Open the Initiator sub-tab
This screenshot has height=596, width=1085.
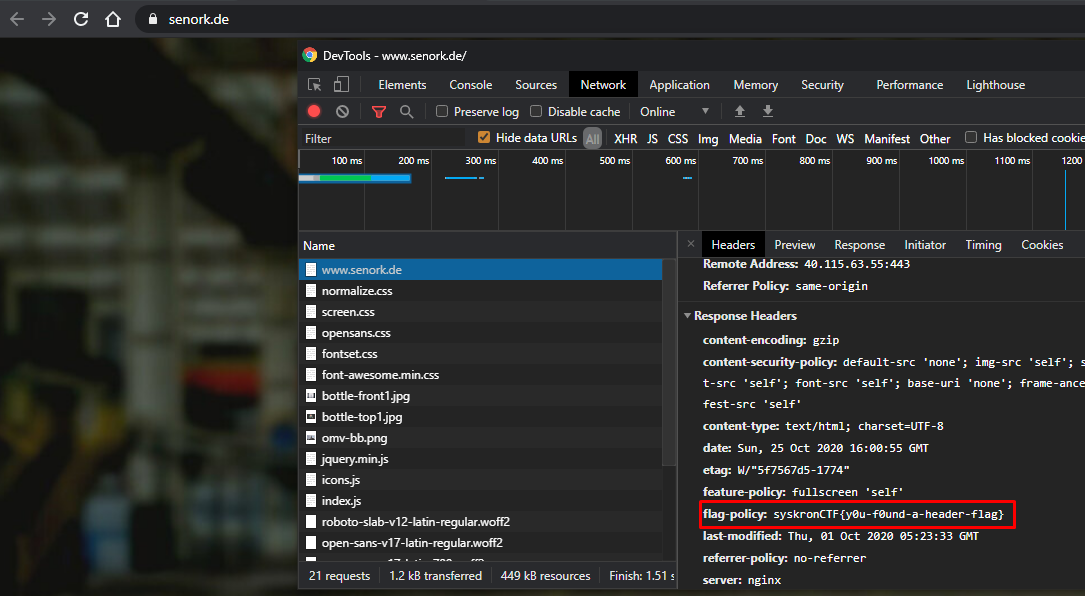coord(924,244)
